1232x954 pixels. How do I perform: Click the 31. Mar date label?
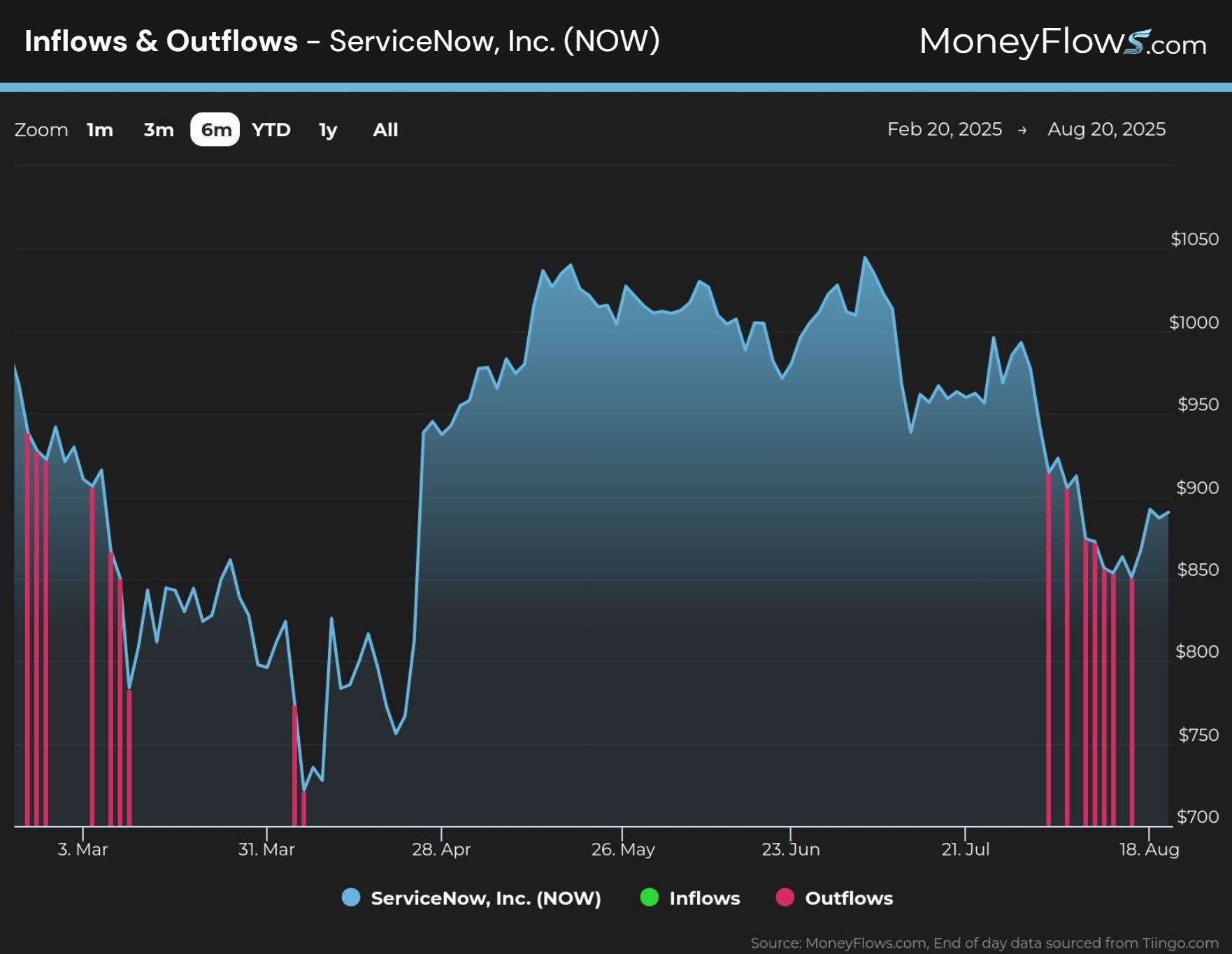point(266,849)
